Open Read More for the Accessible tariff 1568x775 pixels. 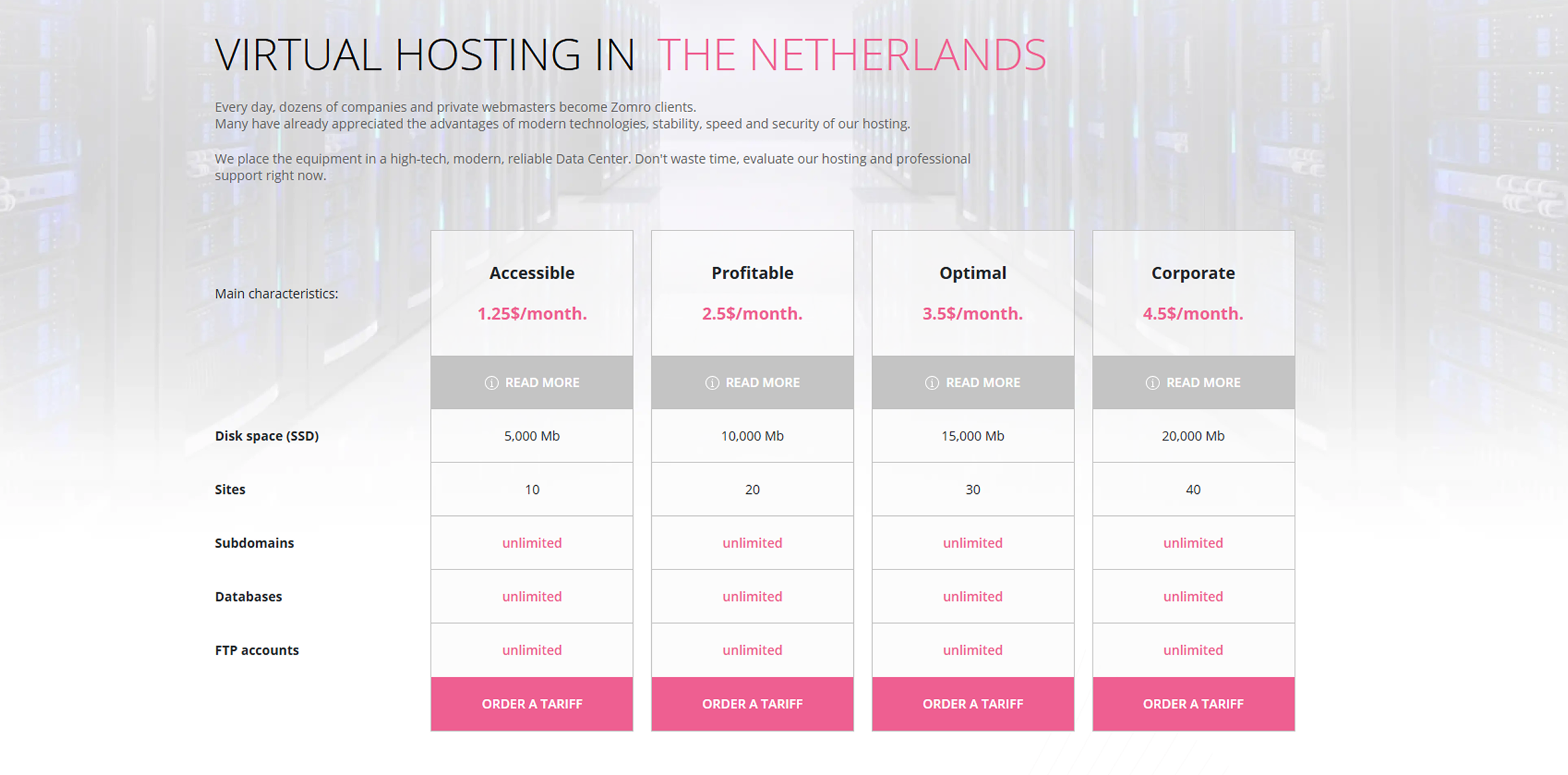532,382
